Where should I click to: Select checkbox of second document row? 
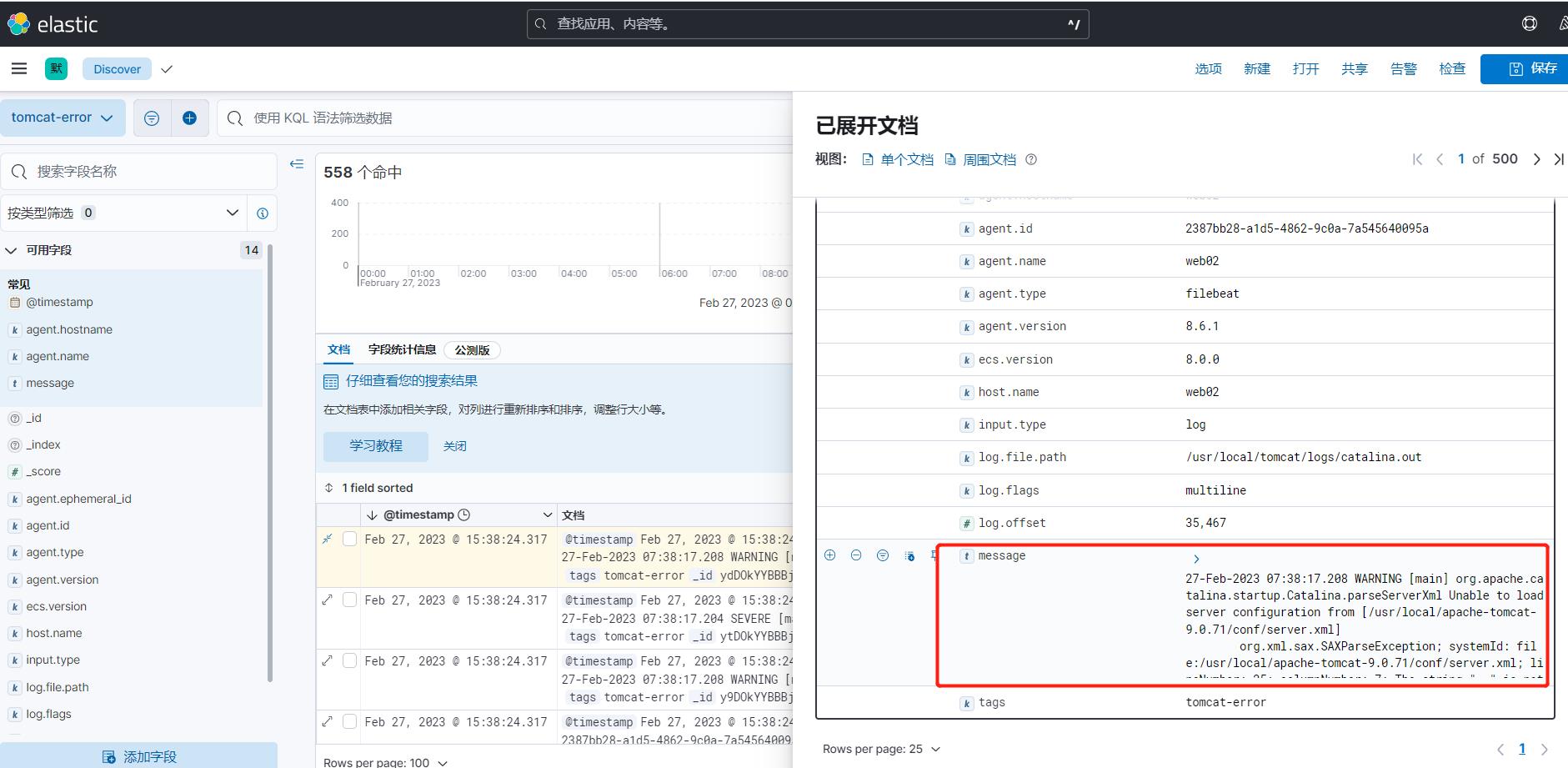click(x=350, y=600)
